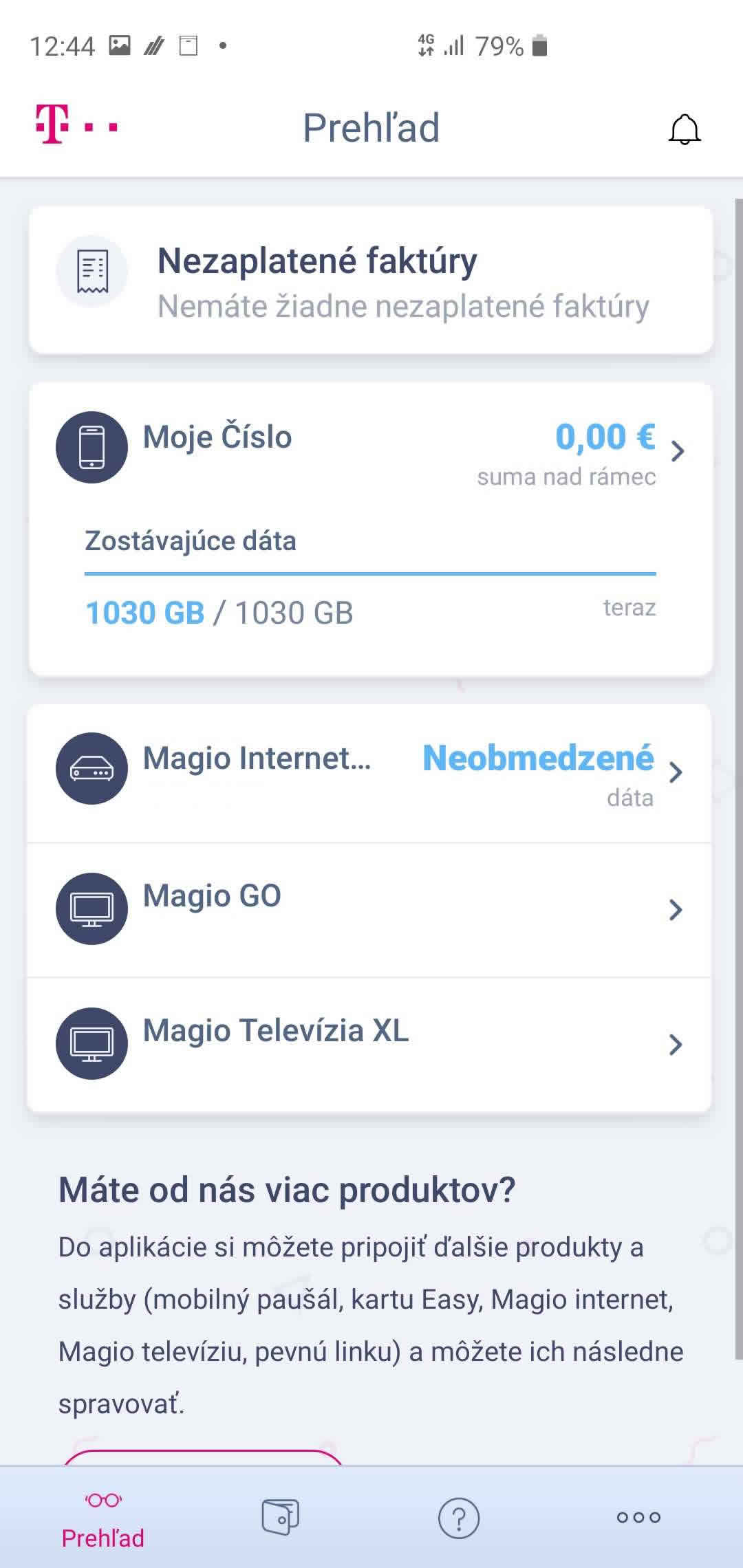The height and width of the screenshot is (1568, 743).
Task: Tap the Moje Číslo phone icon
Action: pyautogui.click(x=91, y=447)
